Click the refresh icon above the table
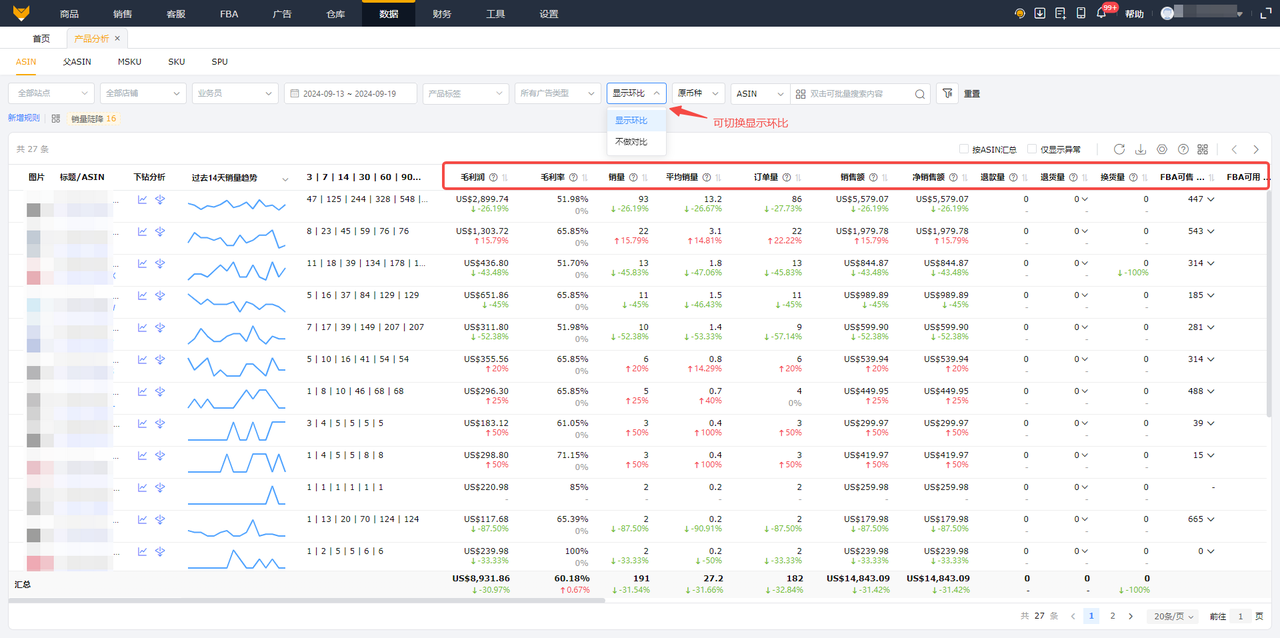1280x638 pixels. click(1119, 149)
